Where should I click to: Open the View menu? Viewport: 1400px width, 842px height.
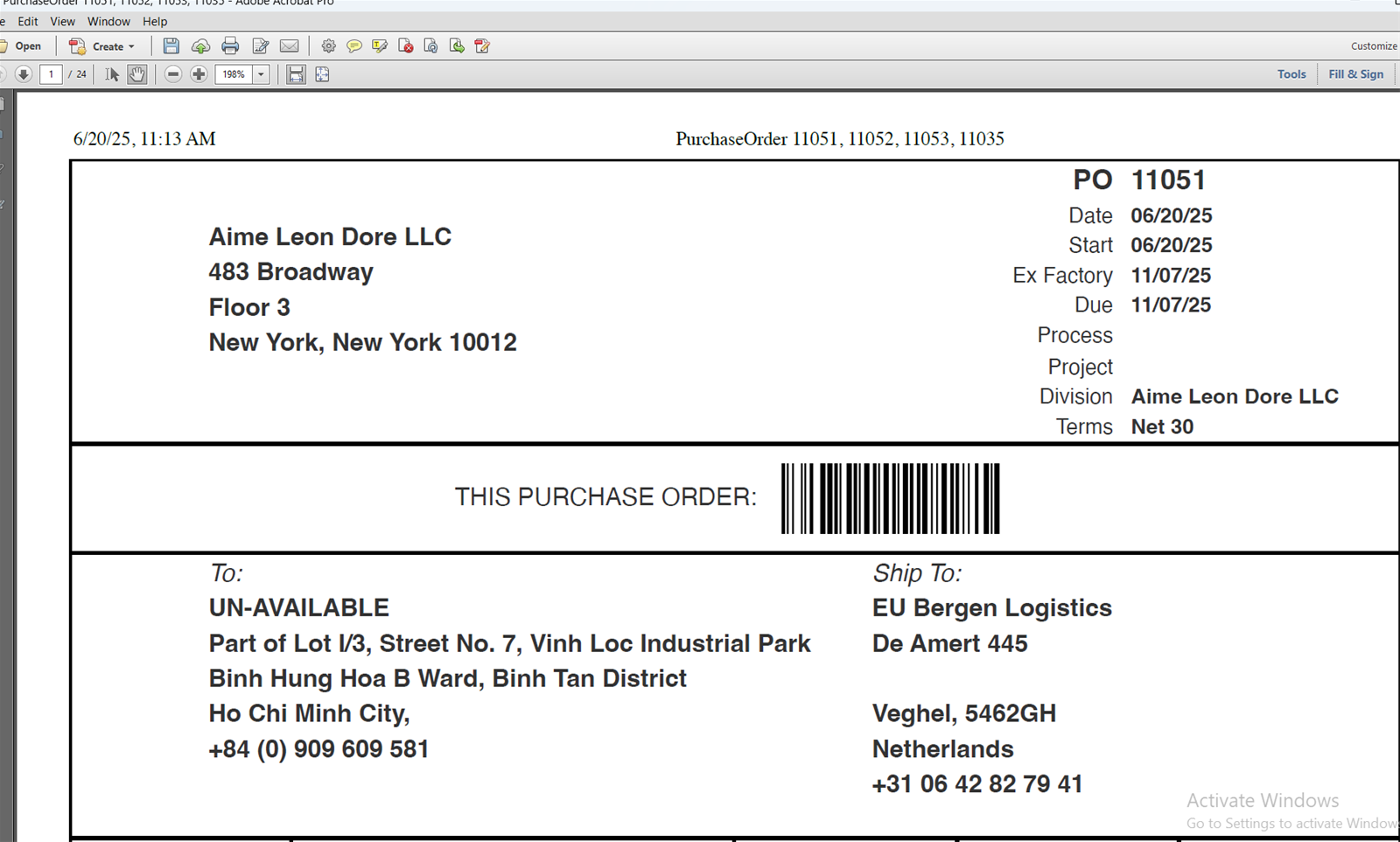pyautogui.click(x=62, y=21)
